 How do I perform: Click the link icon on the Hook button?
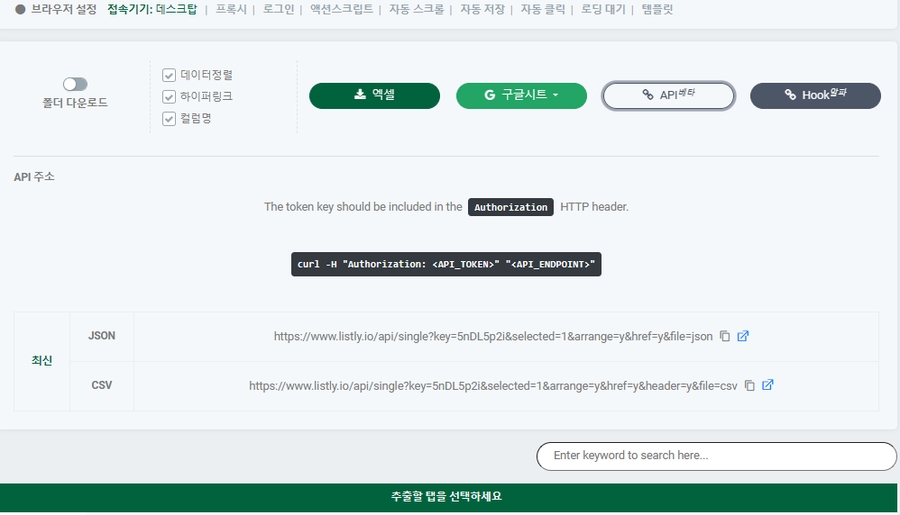(790, 95)
